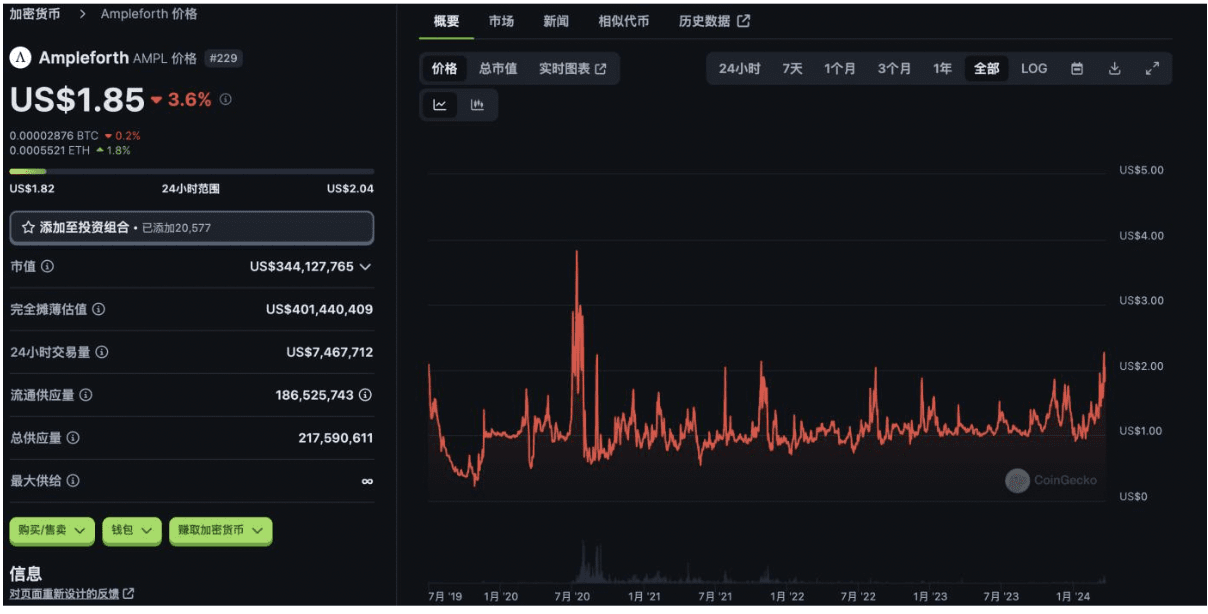Click info icon next to 完全摊薄估值
Screen dimensions: 1208x614
coord(98,310)
